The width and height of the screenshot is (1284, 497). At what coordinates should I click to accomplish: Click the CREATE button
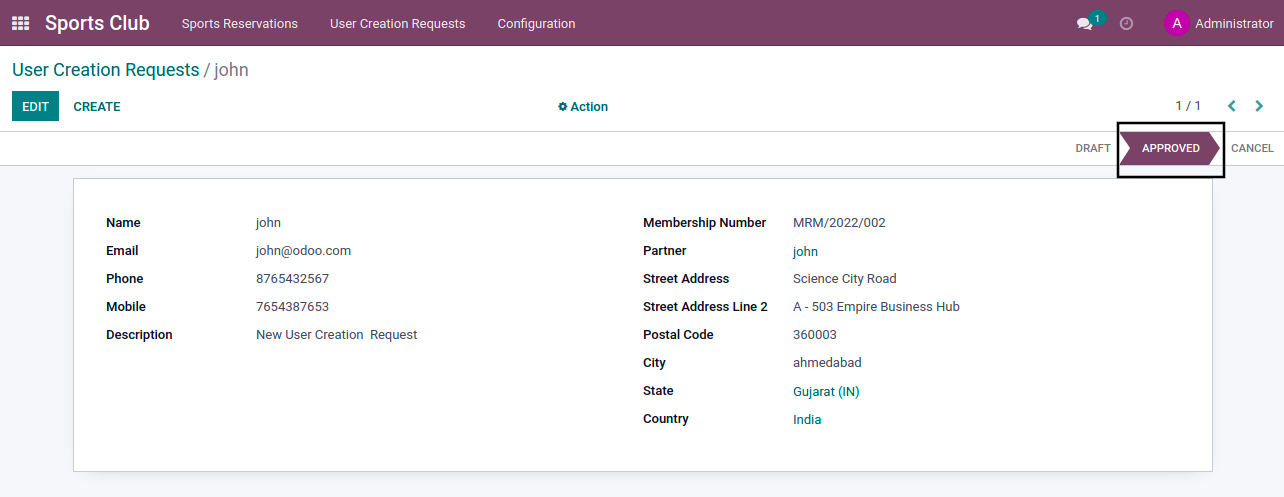pos(97,107)
